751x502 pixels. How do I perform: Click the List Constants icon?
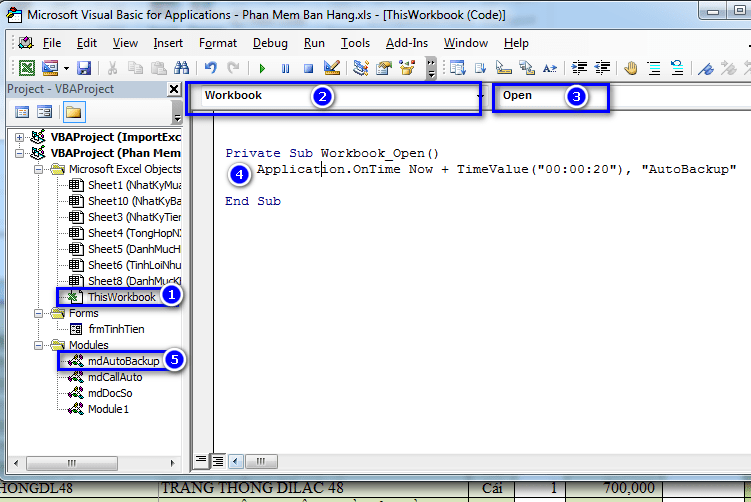[x=480, y=68]
